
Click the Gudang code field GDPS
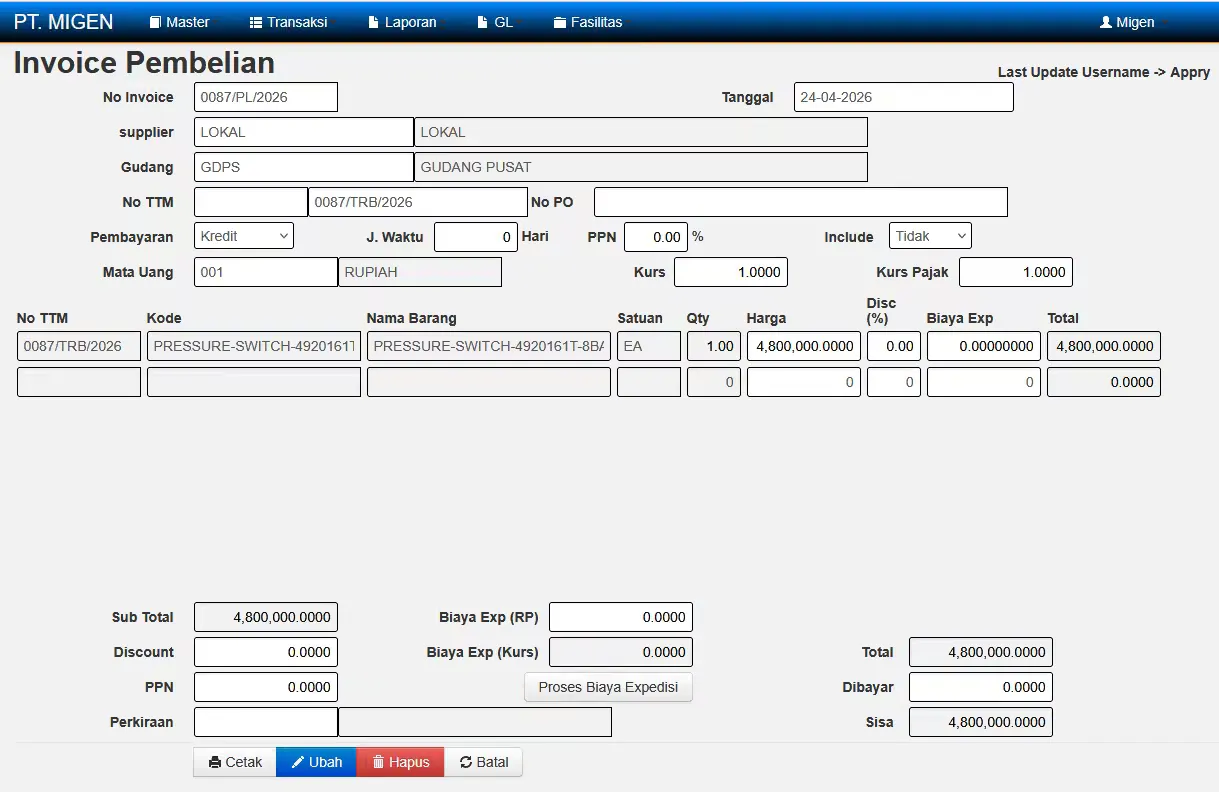click(304, 167)
